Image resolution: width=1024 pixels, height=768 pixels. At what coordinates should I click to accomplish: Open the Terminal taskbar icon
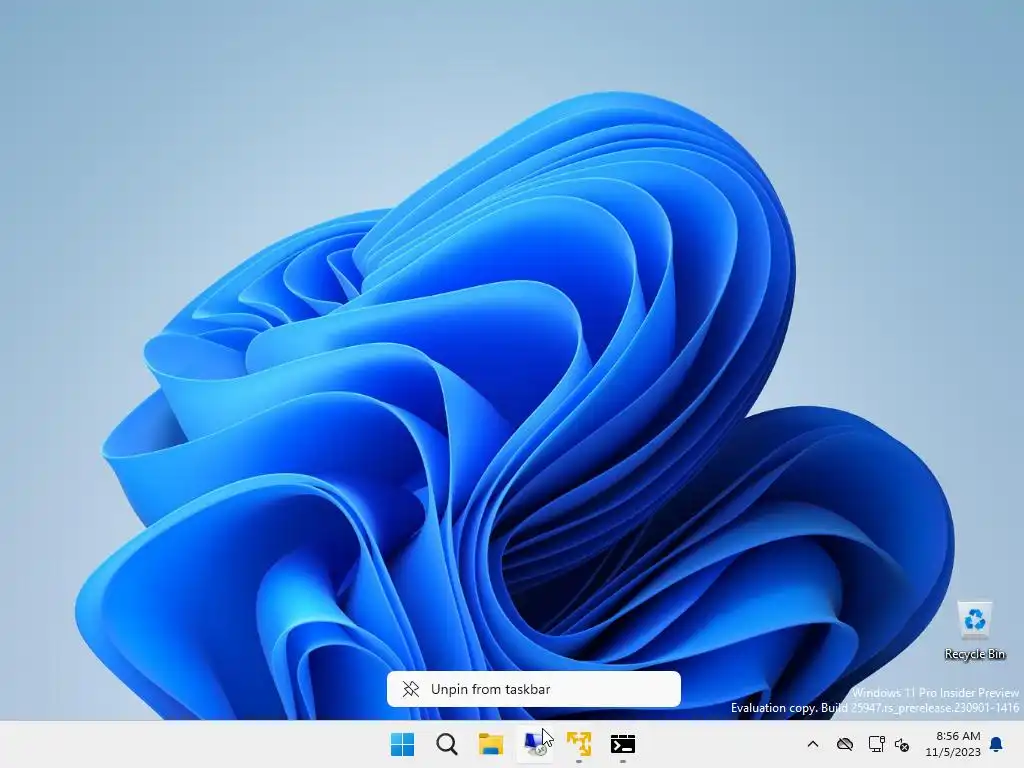pyautogui.click(x=623, y=744)
